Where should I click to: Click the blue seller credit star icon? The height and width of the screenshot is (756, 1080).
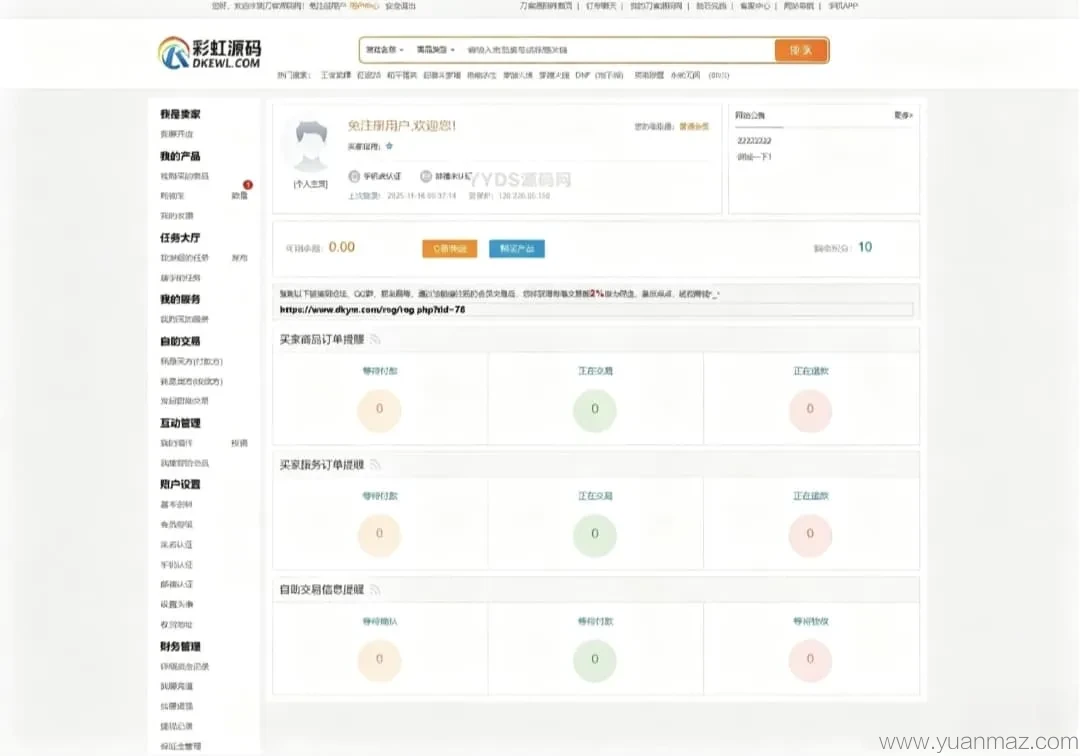[x=389, y=146]
